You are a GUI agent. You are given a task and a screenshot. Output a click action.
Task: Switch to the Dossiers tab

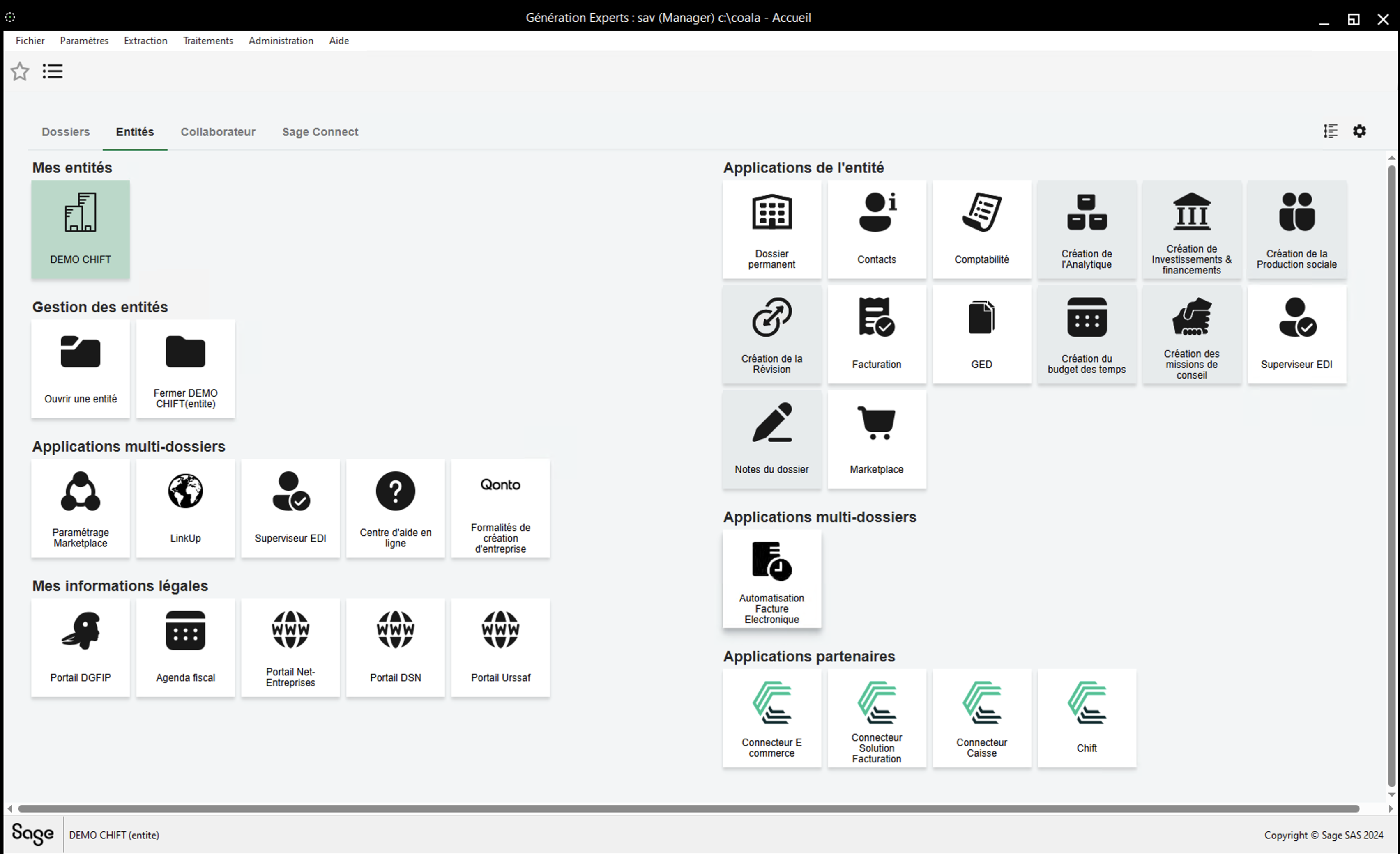pyautogui.click(x=65, y=132)
